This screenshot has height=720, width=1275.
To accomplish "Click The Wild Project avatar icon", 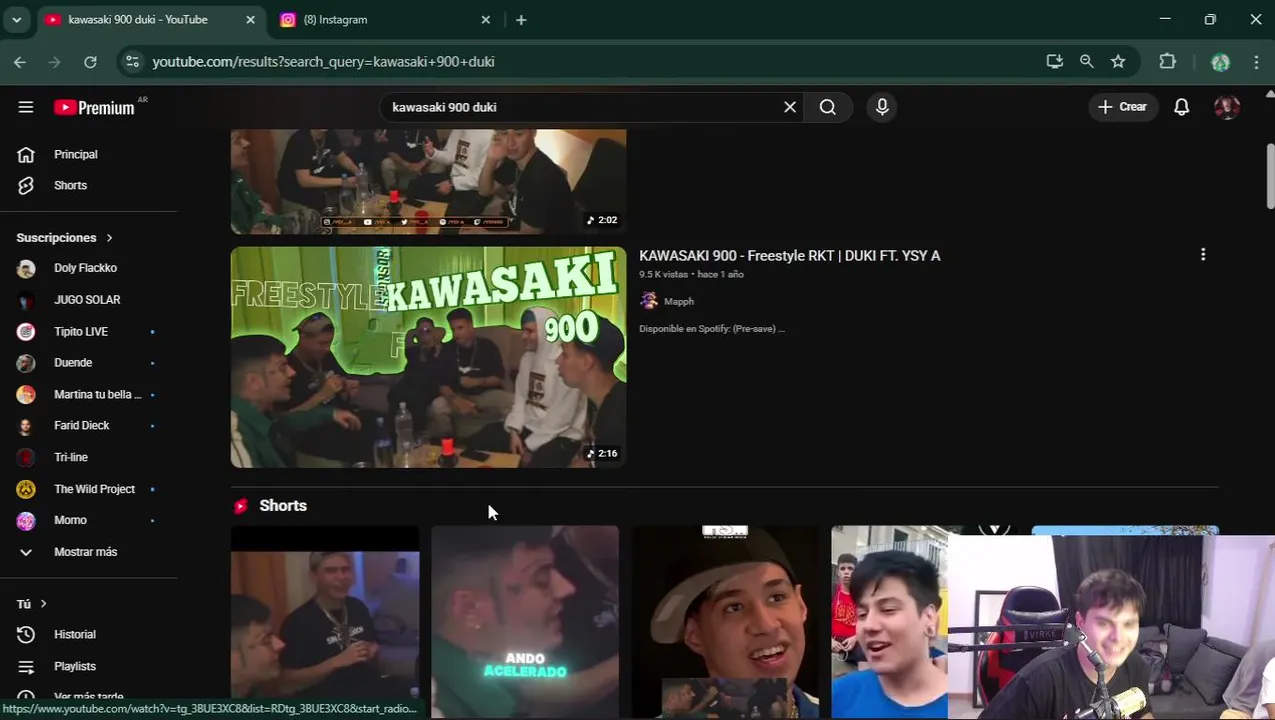I will [x=26, y=489].
